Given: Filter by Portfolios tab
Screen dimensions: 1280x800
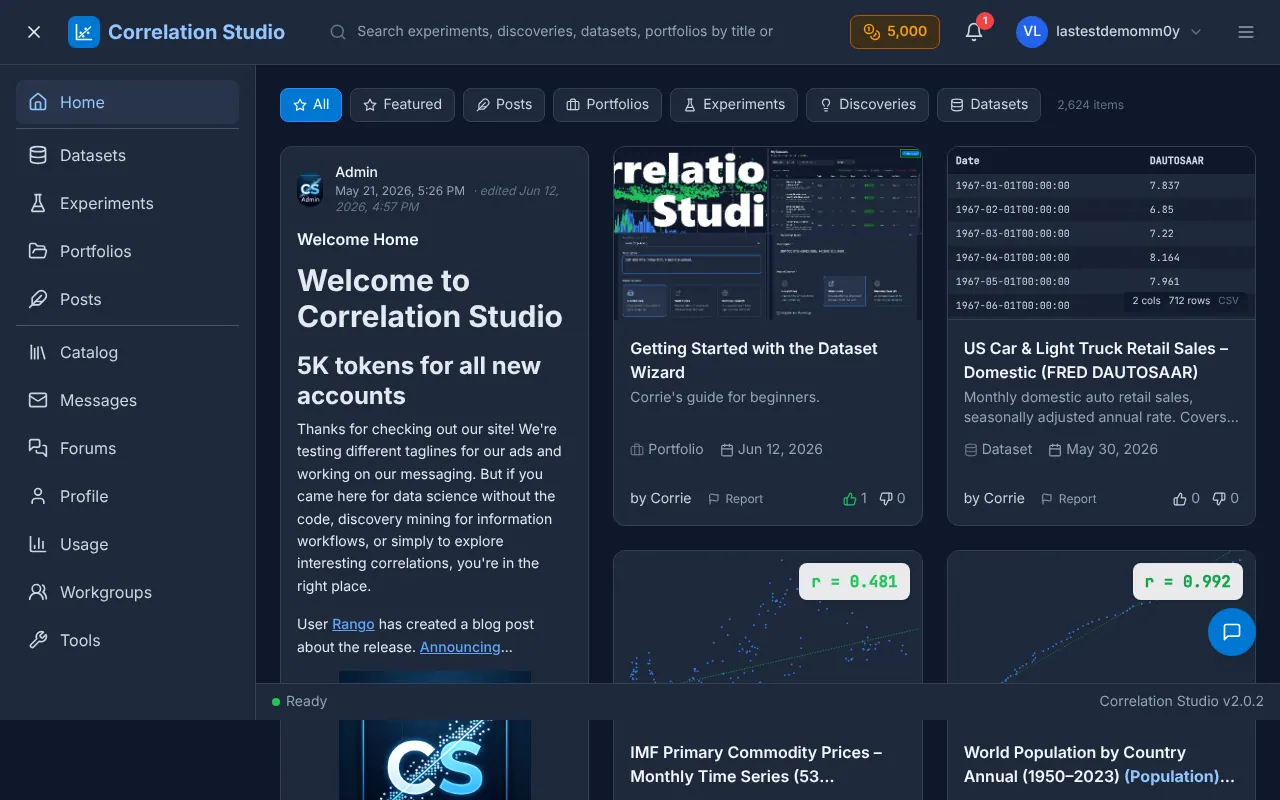Looking at the screenshot, I should click(x=607, y=105).
